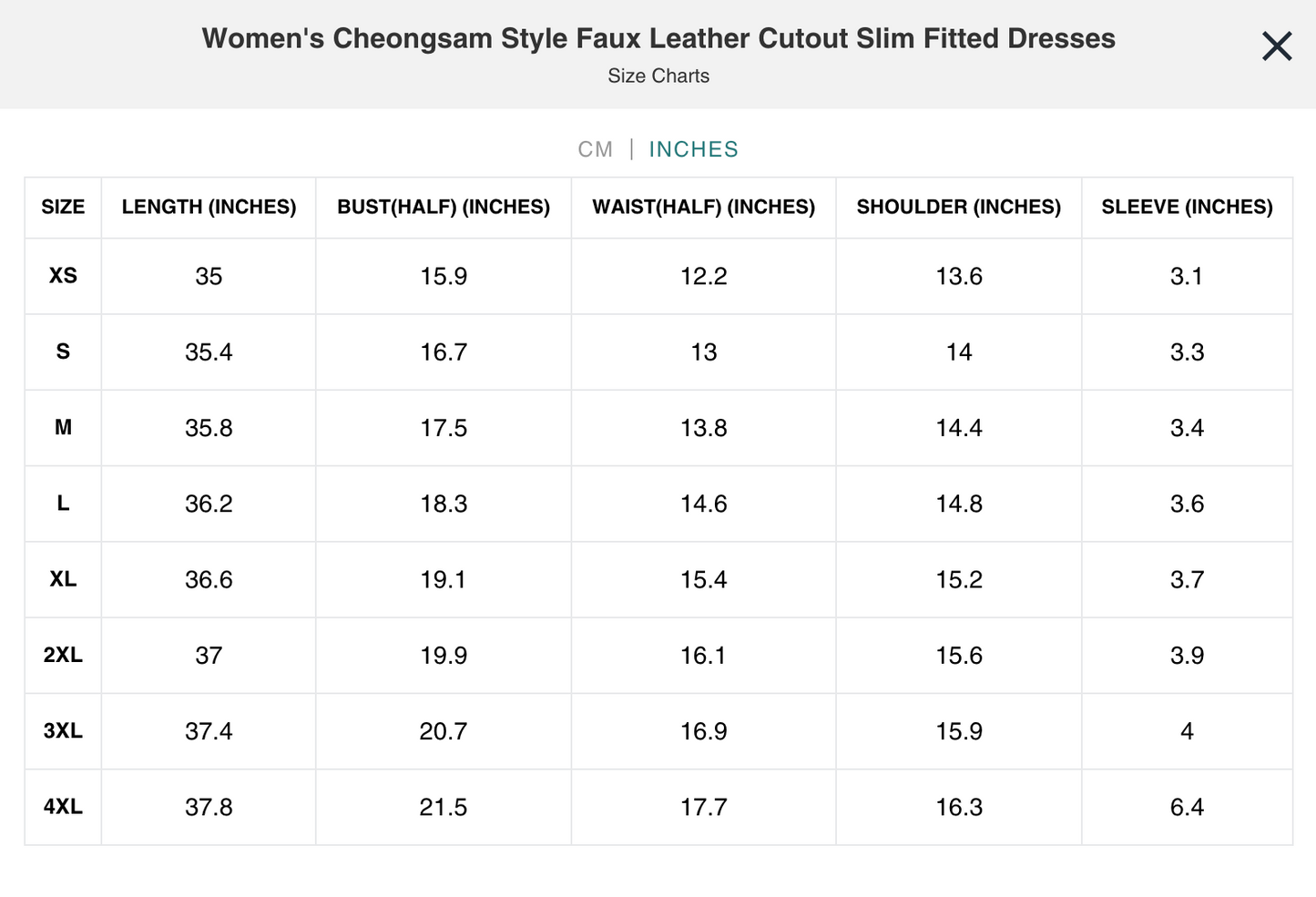Click the SHOULDER (INCHES) column header

(x=958, y=207)
